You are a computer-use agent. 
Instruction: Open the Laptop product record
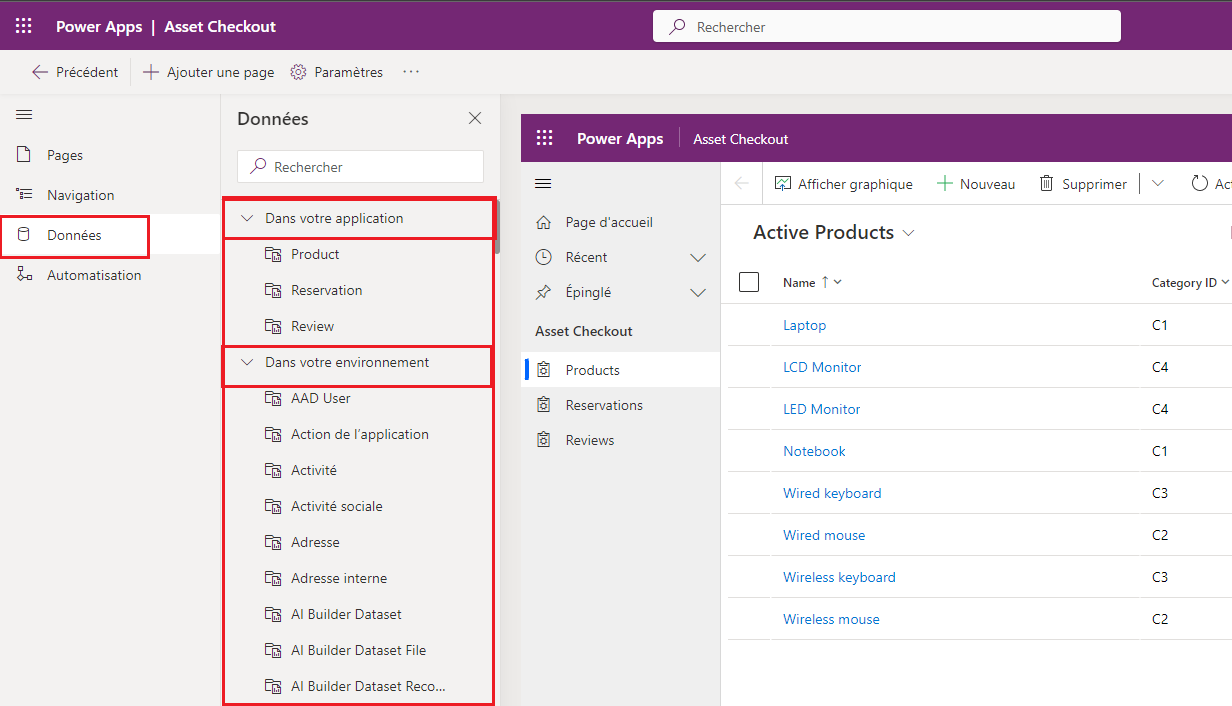pos(804,325)
